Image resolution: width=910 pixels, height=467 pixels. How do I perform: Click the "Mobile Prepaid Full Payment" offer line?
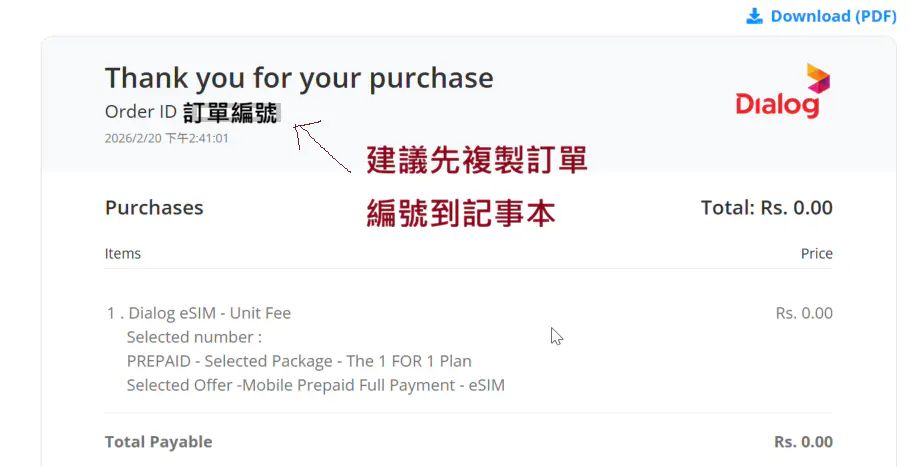tap(316, 385)
